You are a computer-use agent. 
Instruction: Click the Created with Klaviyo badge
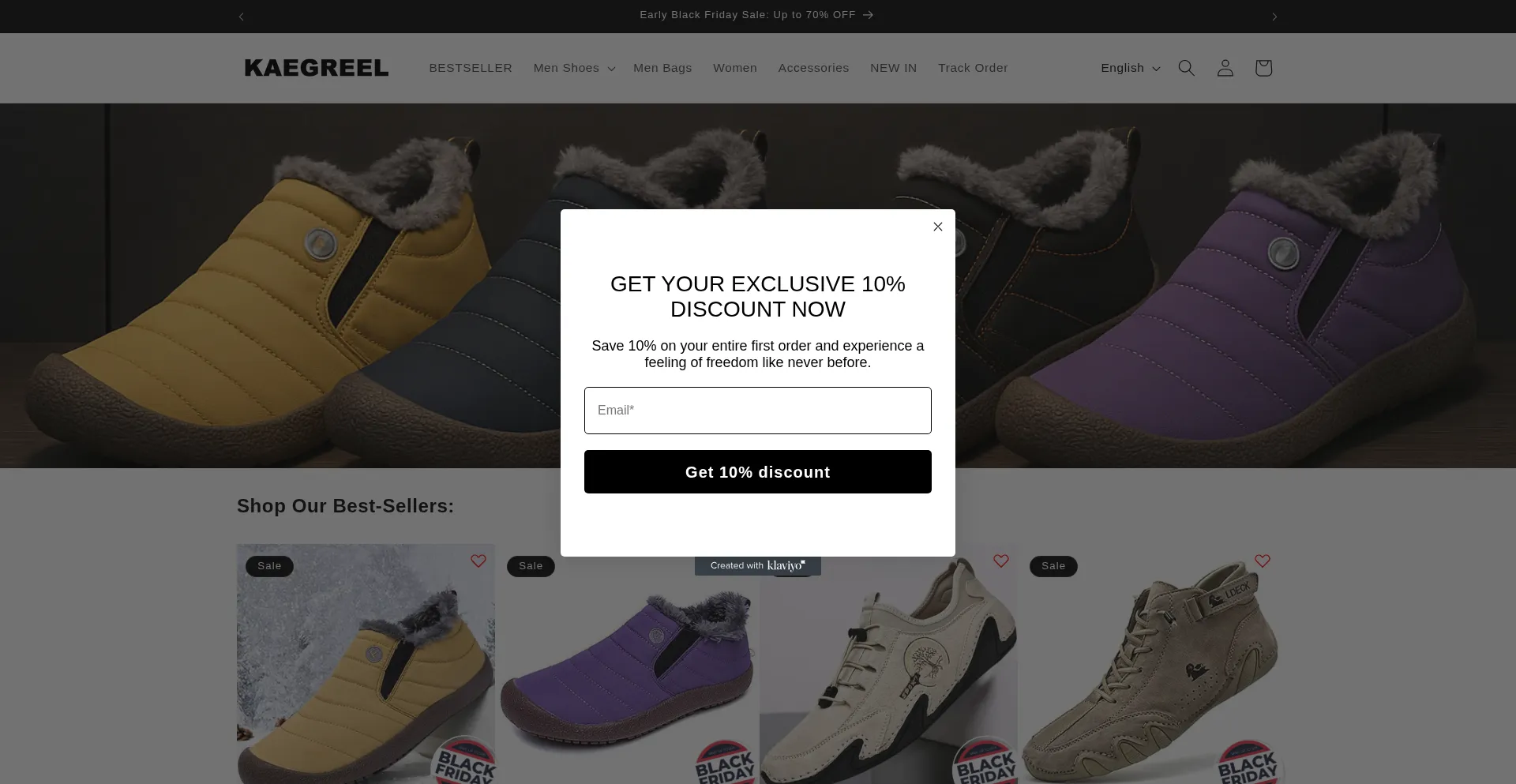pyautogui.click(x=758, y=566)
